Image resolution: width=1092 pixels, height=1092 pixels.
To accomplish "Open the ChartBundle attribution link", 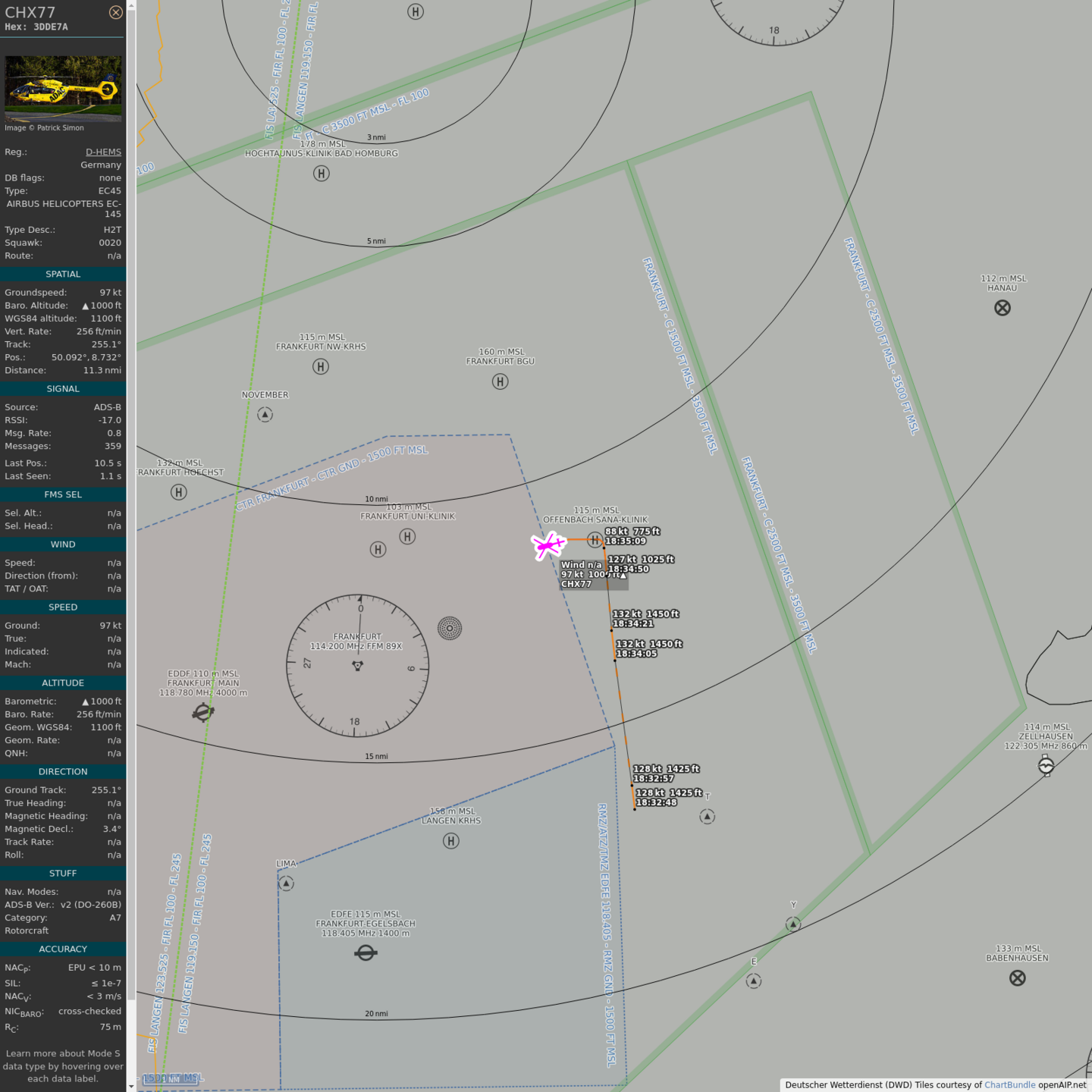I will click(x=1009, y=1084).
